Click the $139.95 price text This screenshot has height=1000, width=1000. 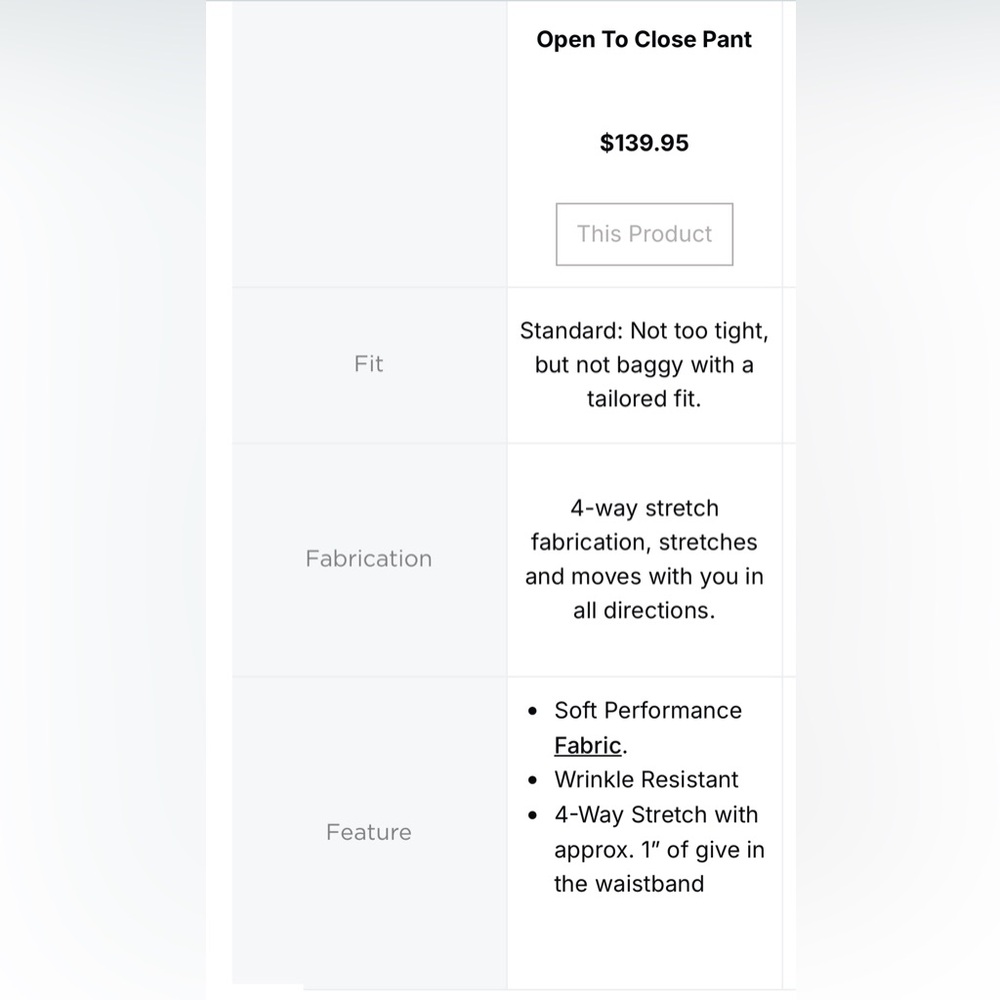click(x=644, y=143)
